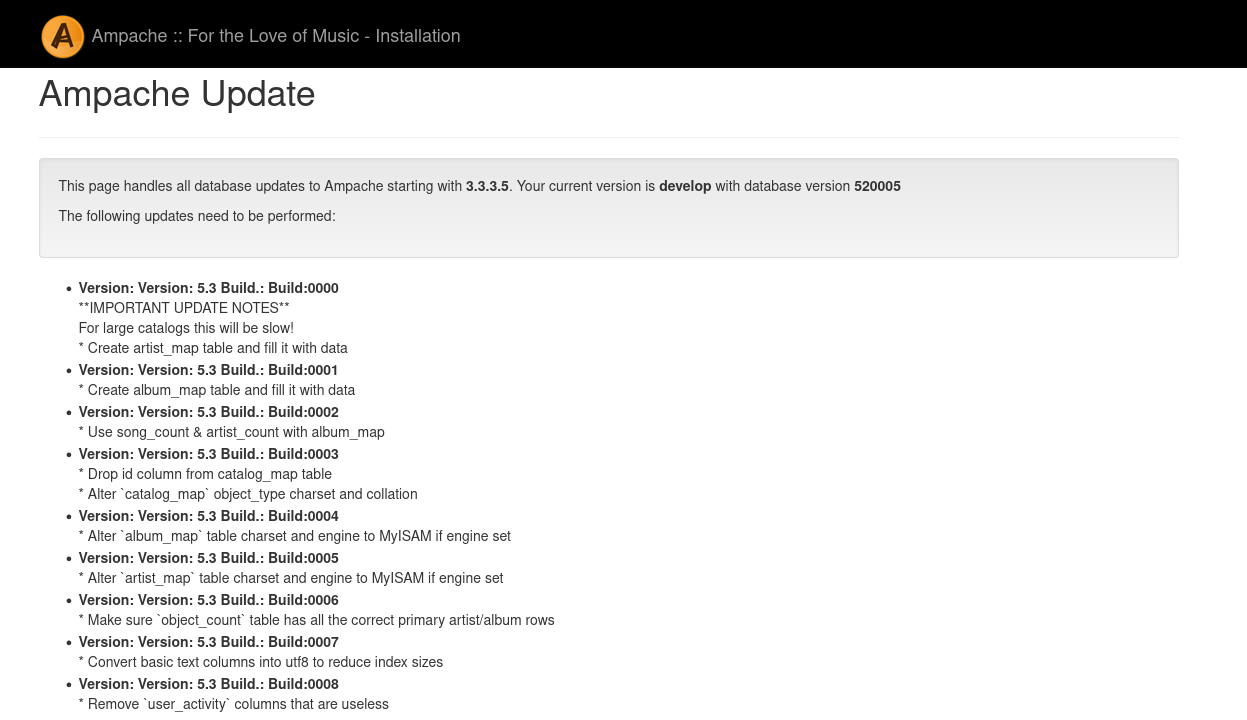
Task: Click 'The following updates need to be performed' text
Action: 197,216
